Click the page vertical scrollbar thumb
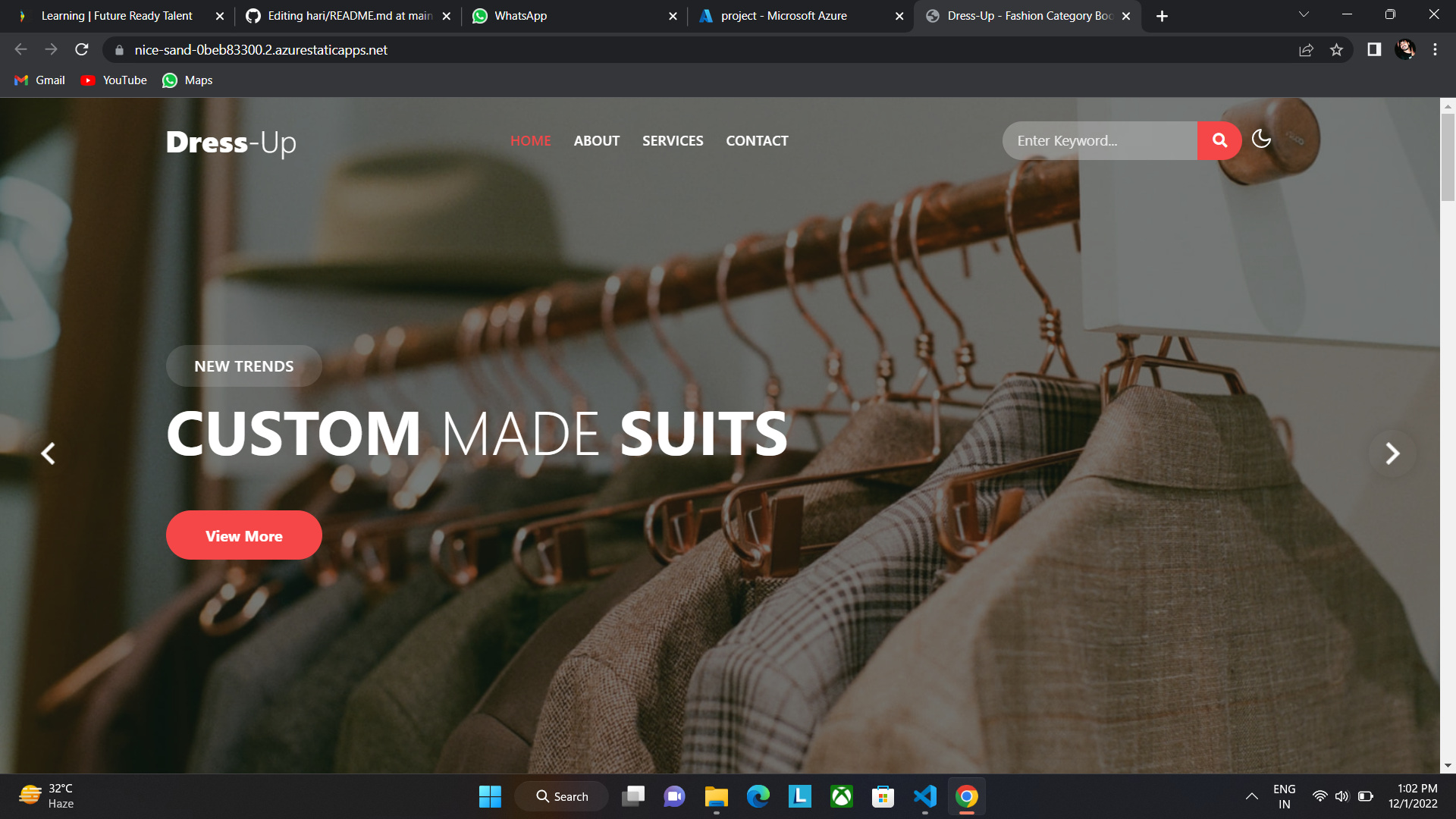Viewport: 1456px width, 819px height. [1448, 157]
